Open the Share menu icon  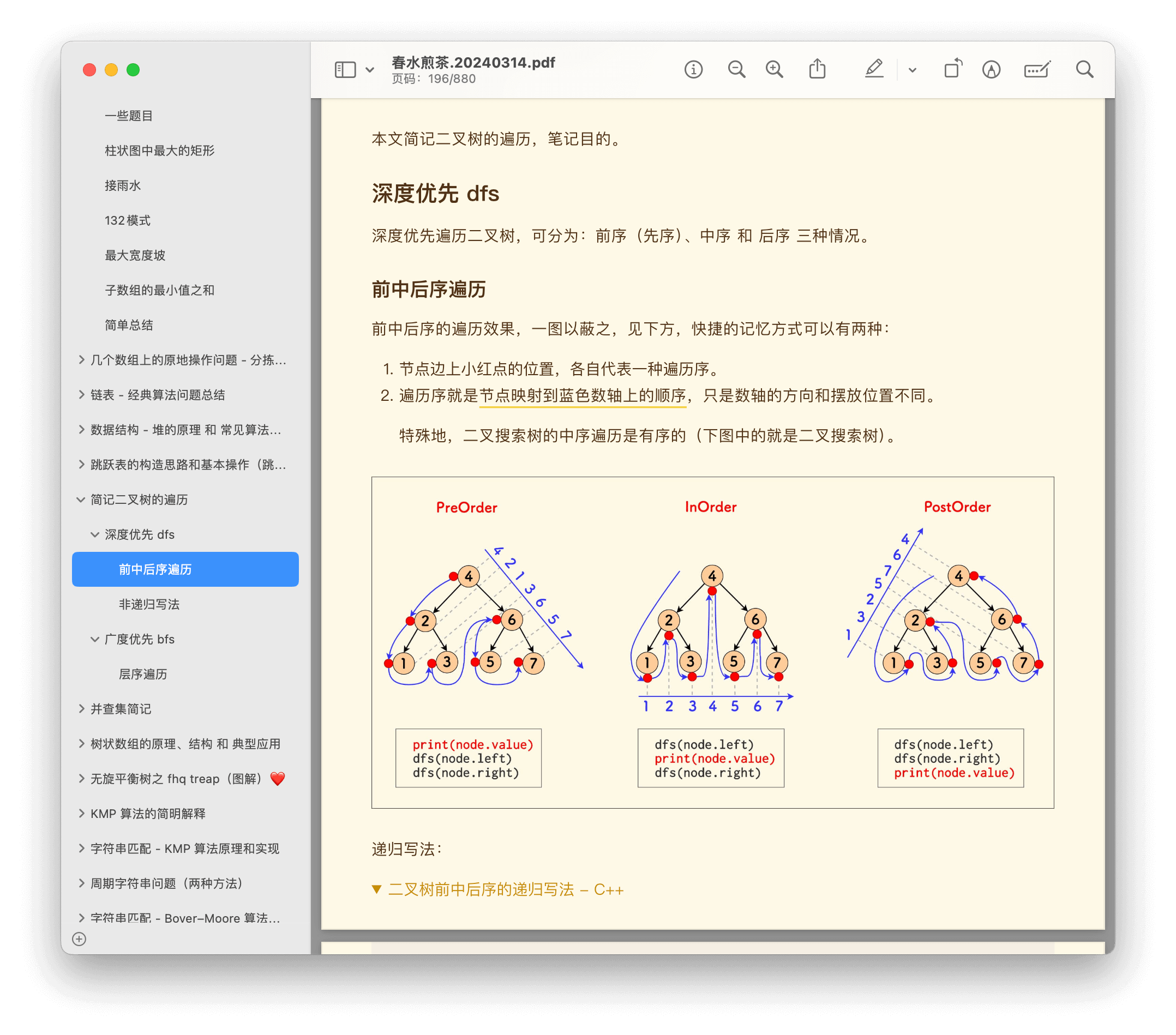pos(817,69)
